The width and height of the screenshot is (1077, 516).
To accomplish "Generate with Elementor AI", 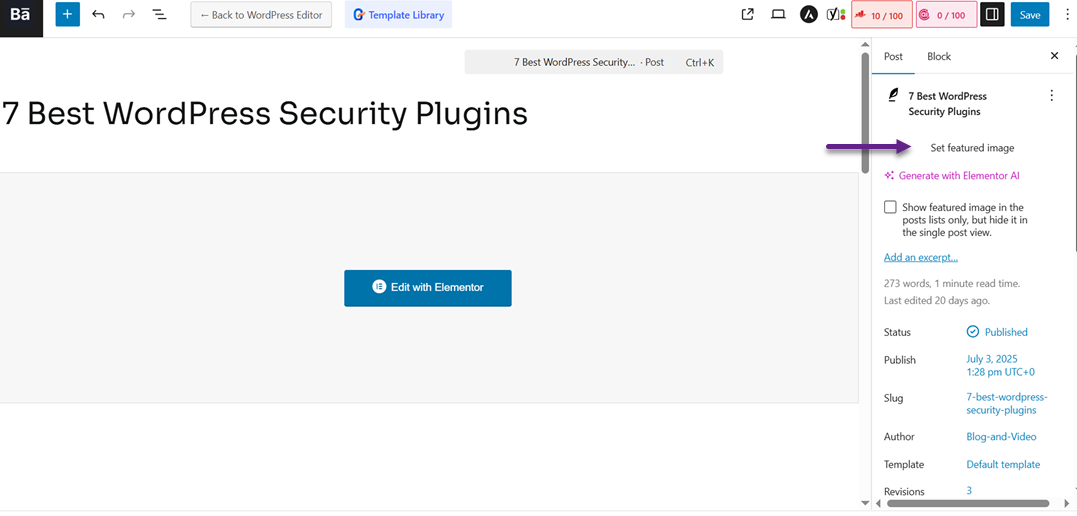I will (952, 175).
